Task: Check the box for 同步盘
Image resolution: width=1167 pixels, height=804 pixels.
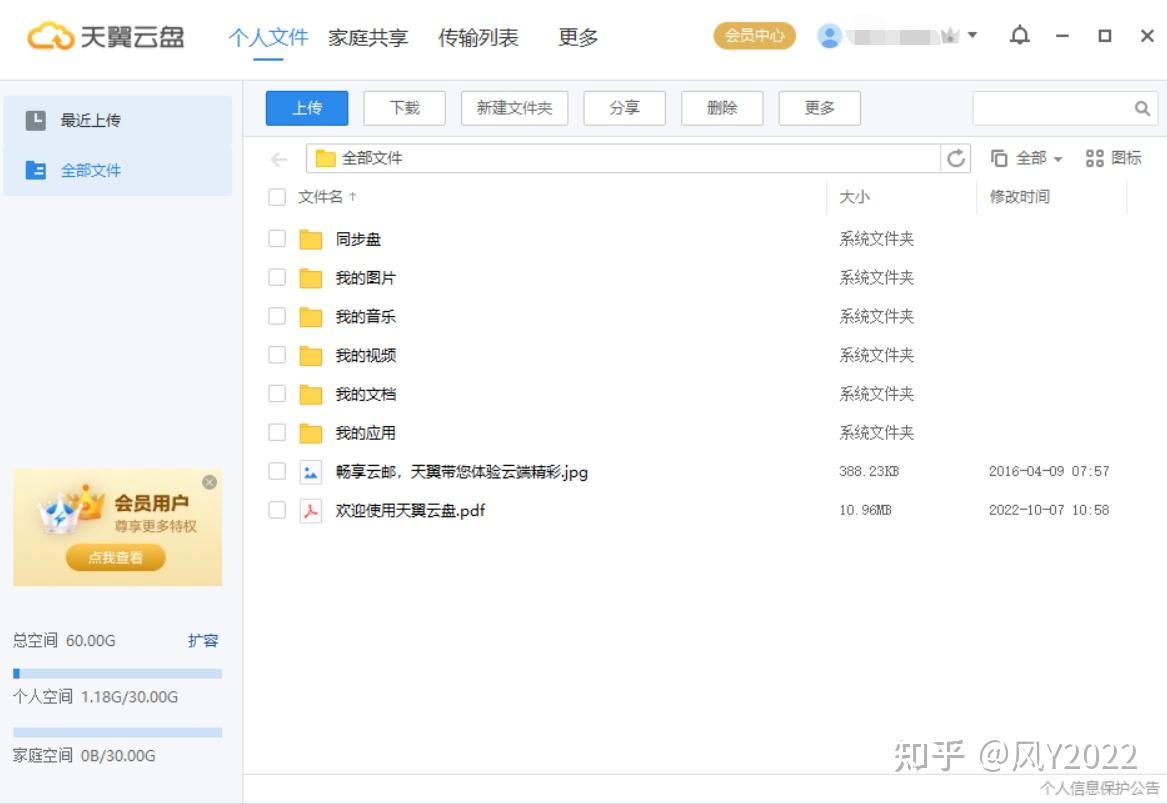Action: pos(277,238)
